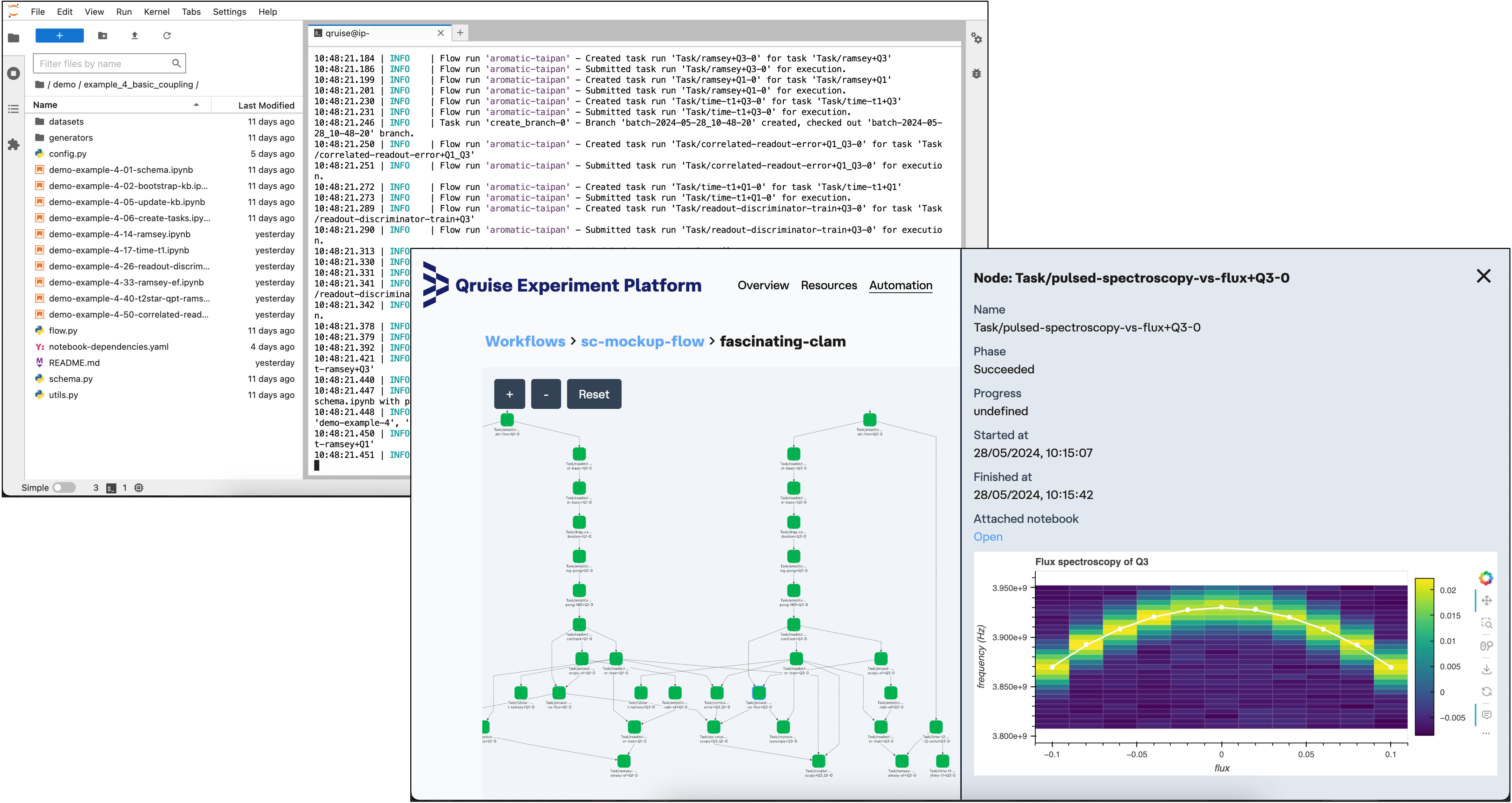Click the New Folder icon
Viewport: 1512px width, 803px height.
point(102,35)
